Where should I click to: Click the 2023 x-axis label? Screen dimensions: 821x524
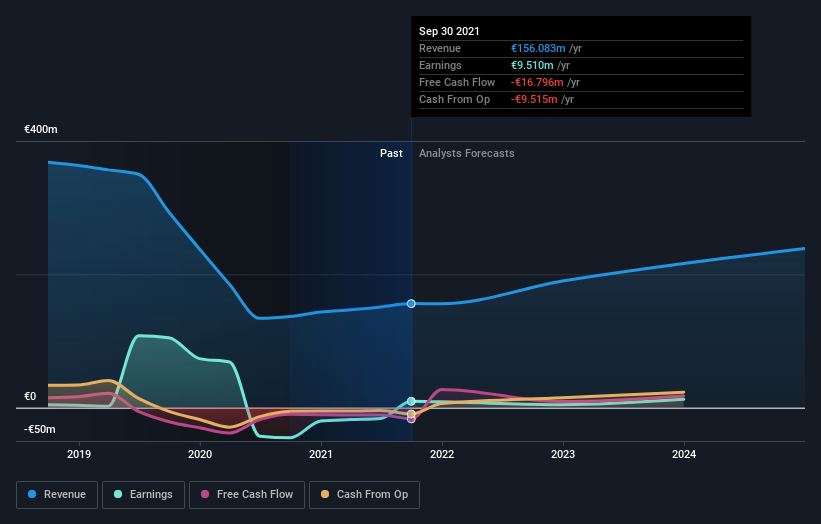tap(563, 454)
